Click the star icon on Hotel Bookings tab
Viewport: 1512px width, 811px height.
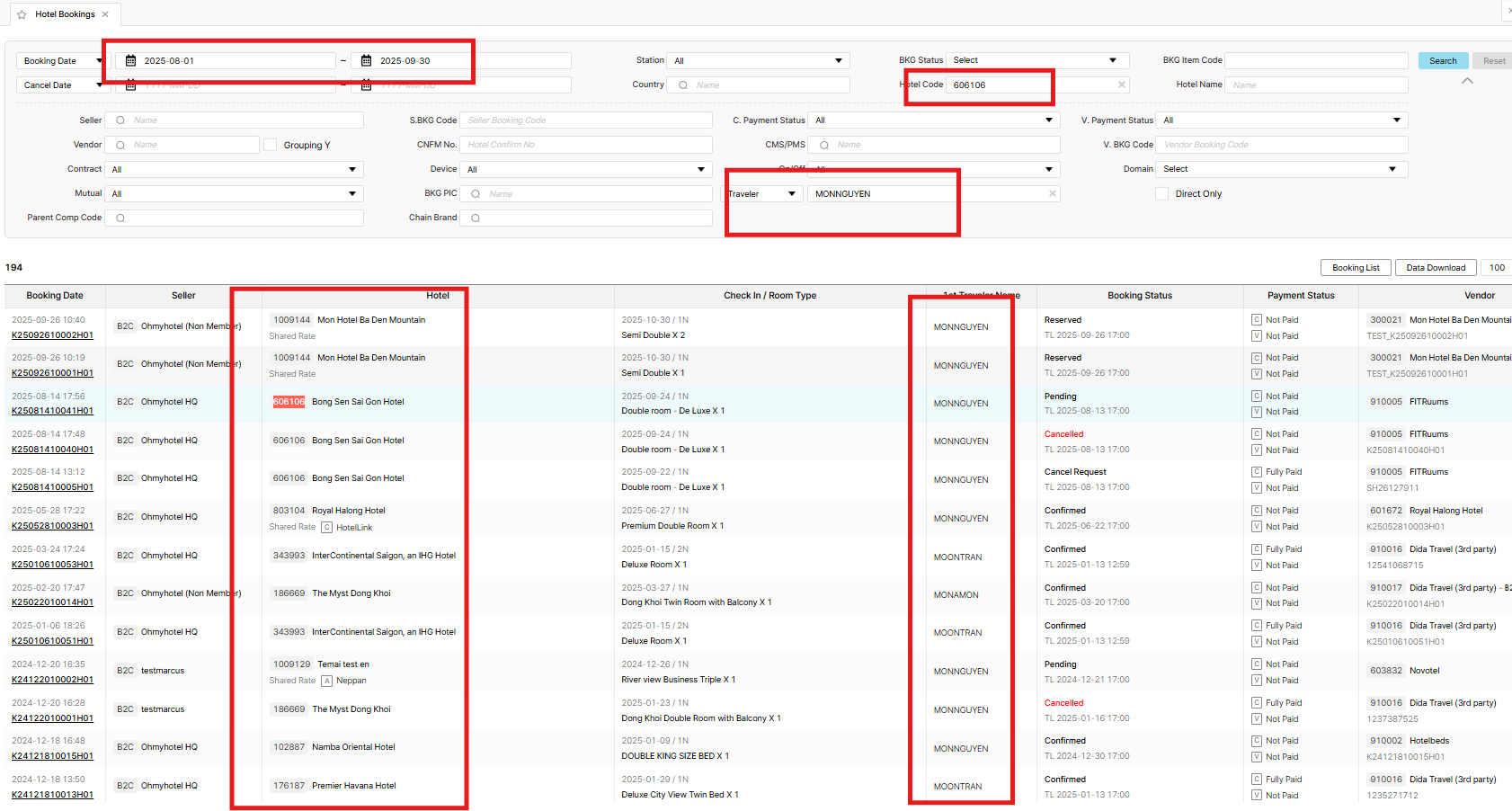click(x=22, y=14)
